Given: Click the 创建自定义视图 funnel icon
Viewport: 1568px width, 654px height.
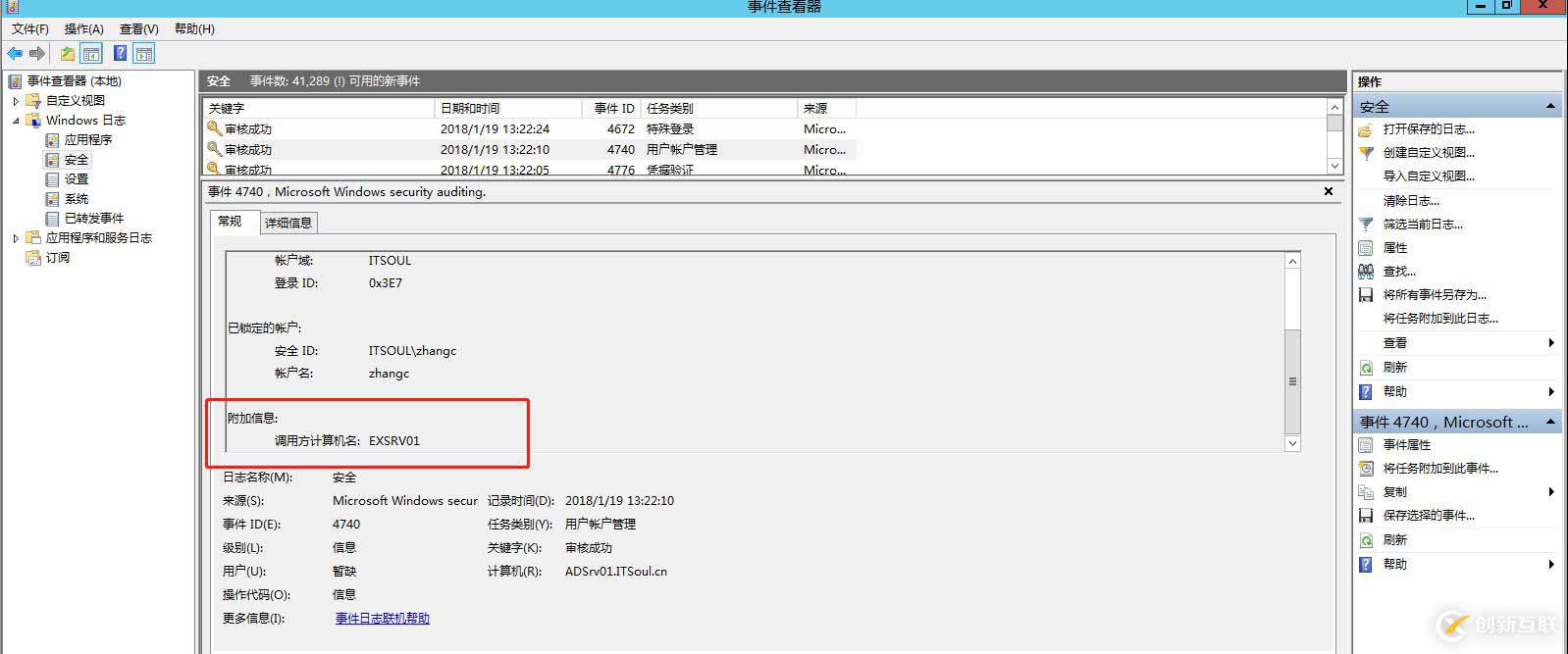Looking at the screenshot, I should tap(1366, 153).
